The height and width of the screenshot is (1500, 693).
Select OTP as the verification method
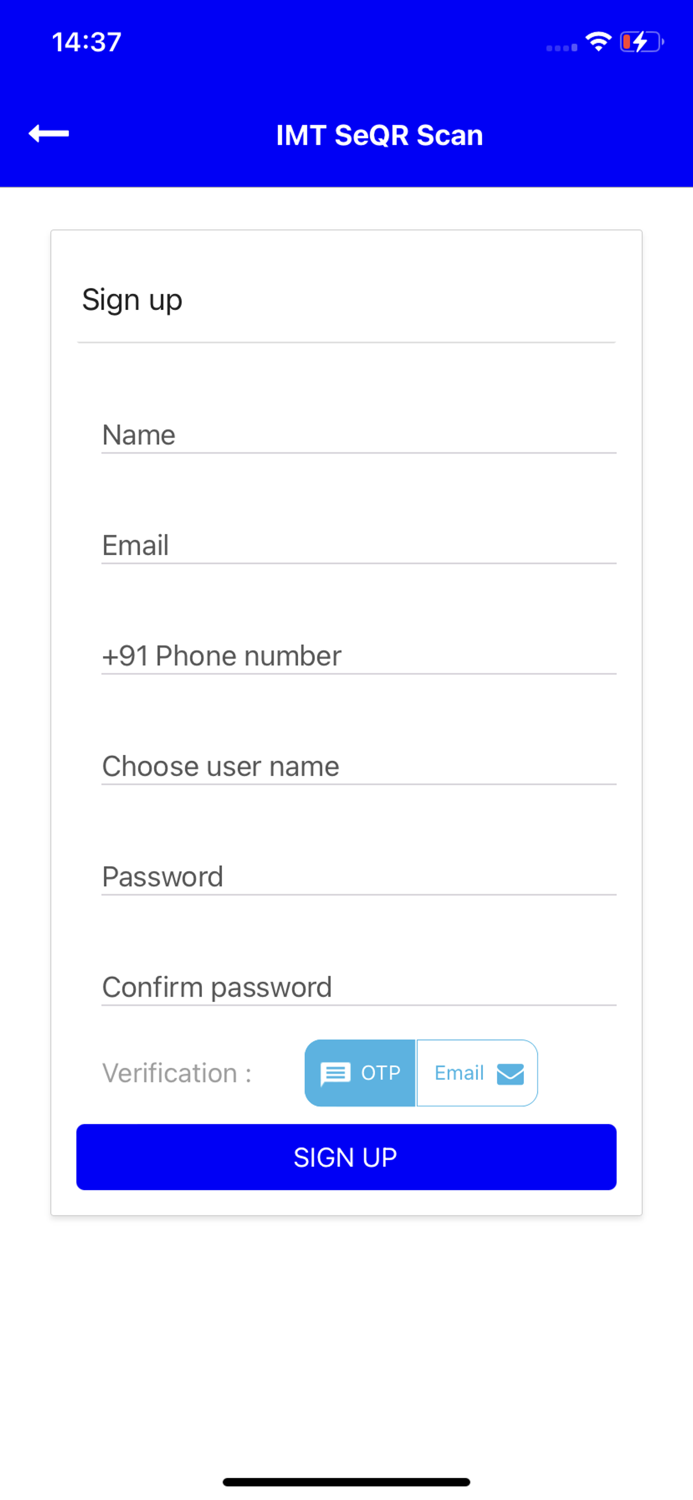[359, 1073]
